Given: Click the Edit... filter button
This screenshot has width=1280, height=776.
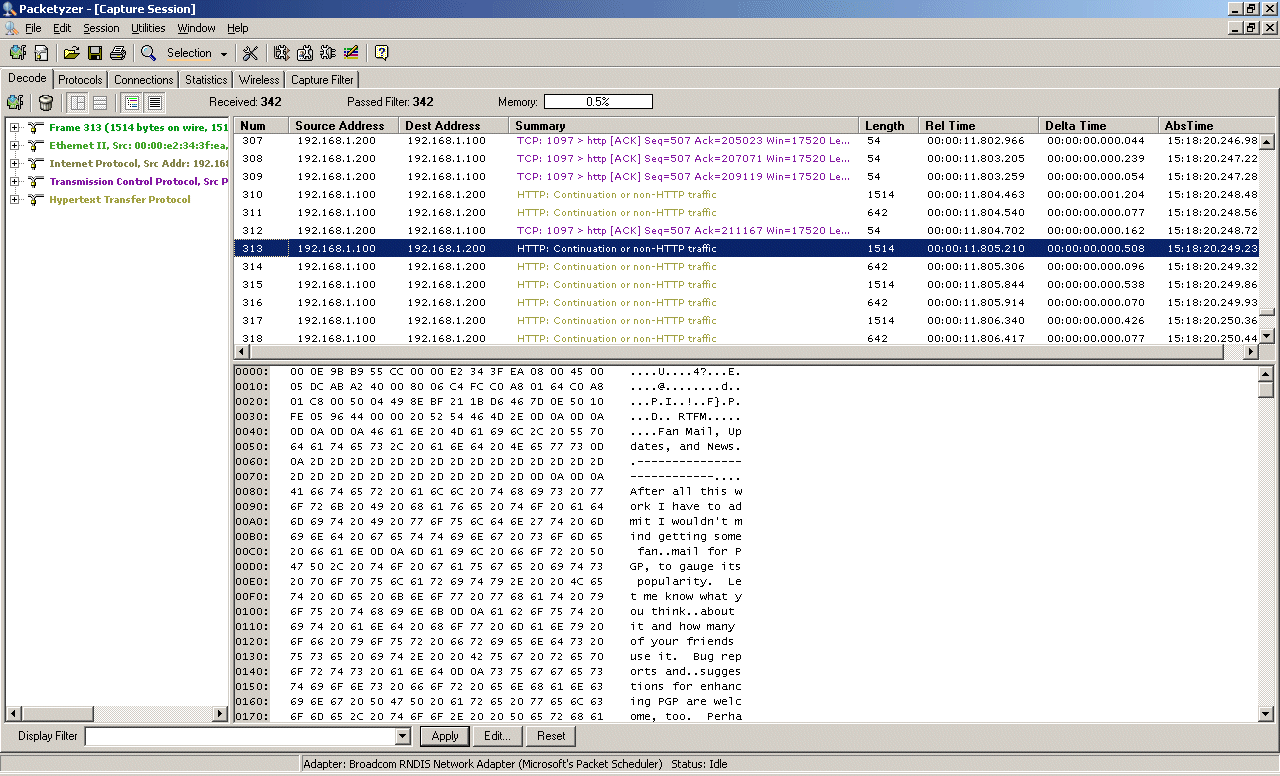Looking at the screenshot, I should click(x=497, y=736).
